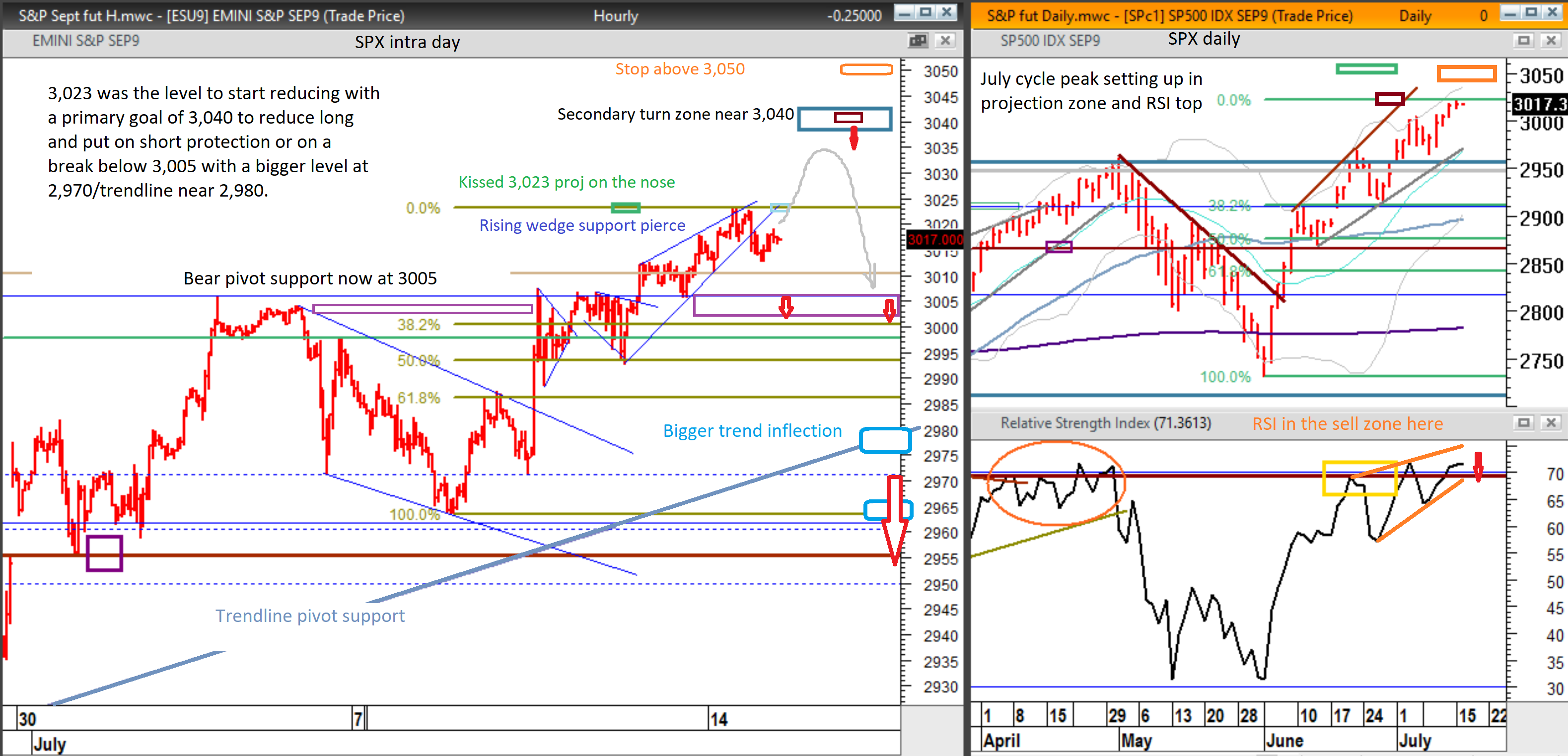The image size is (1568, 756).
Task: Click the 3050 level on hourly price axis
Action: (x=940, y=71)
